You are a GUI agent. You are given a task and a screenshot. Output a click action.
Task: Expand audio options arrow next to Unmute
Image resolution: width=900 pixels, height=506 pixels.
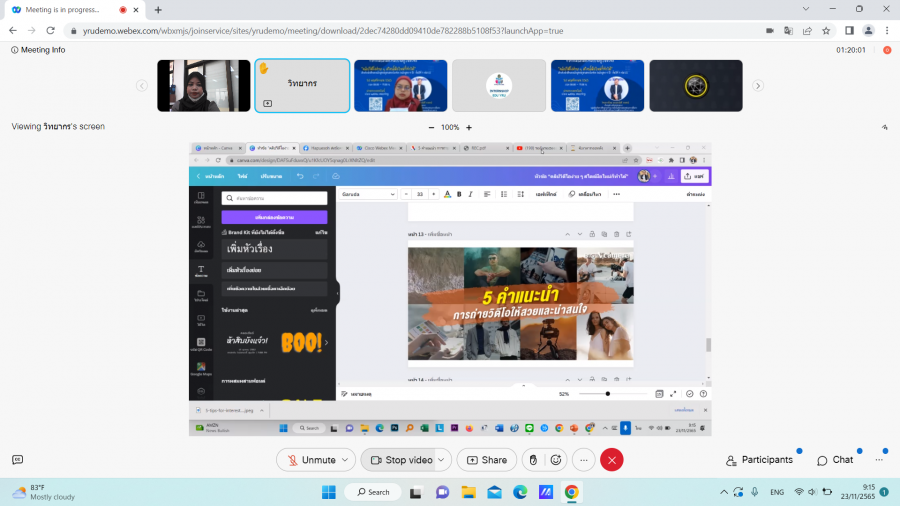346,460
